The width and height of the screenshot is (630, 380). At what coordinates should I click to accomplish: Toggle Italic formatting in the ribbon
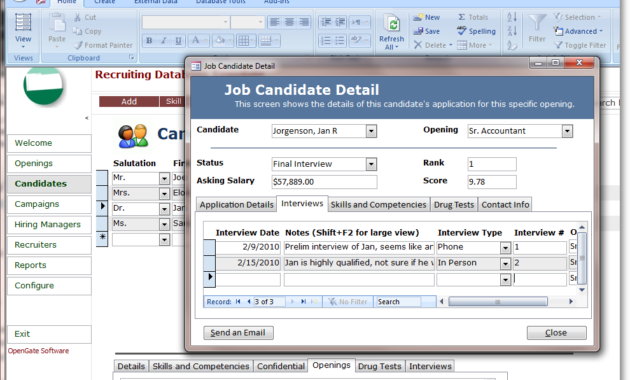pos(164,41)
